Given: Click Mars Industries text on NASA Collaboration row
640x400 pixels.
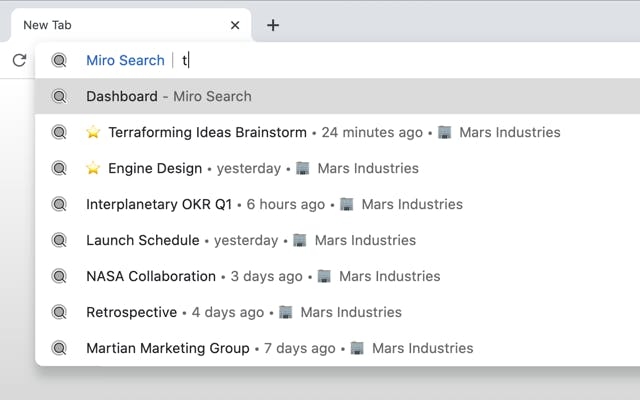Looking at the screenshot, I should pyautogui.click(x=390, y=276).
